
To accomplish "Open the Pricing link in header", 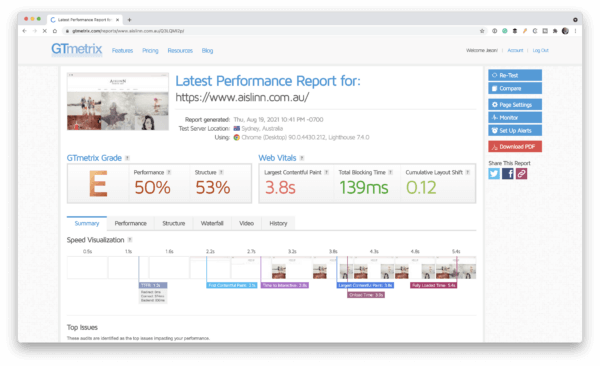I will pyautogui.click(x=150, y=51).
